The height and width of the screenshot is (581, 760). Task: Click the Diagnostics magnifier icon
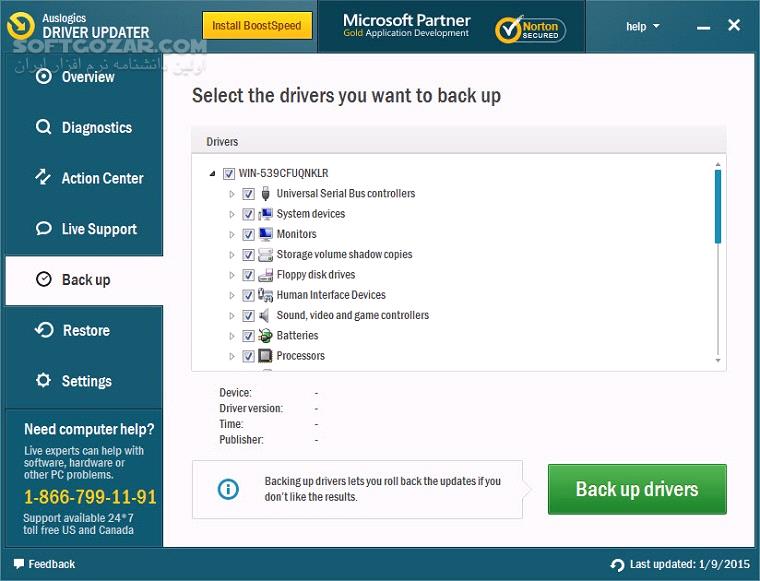[44, 127]
